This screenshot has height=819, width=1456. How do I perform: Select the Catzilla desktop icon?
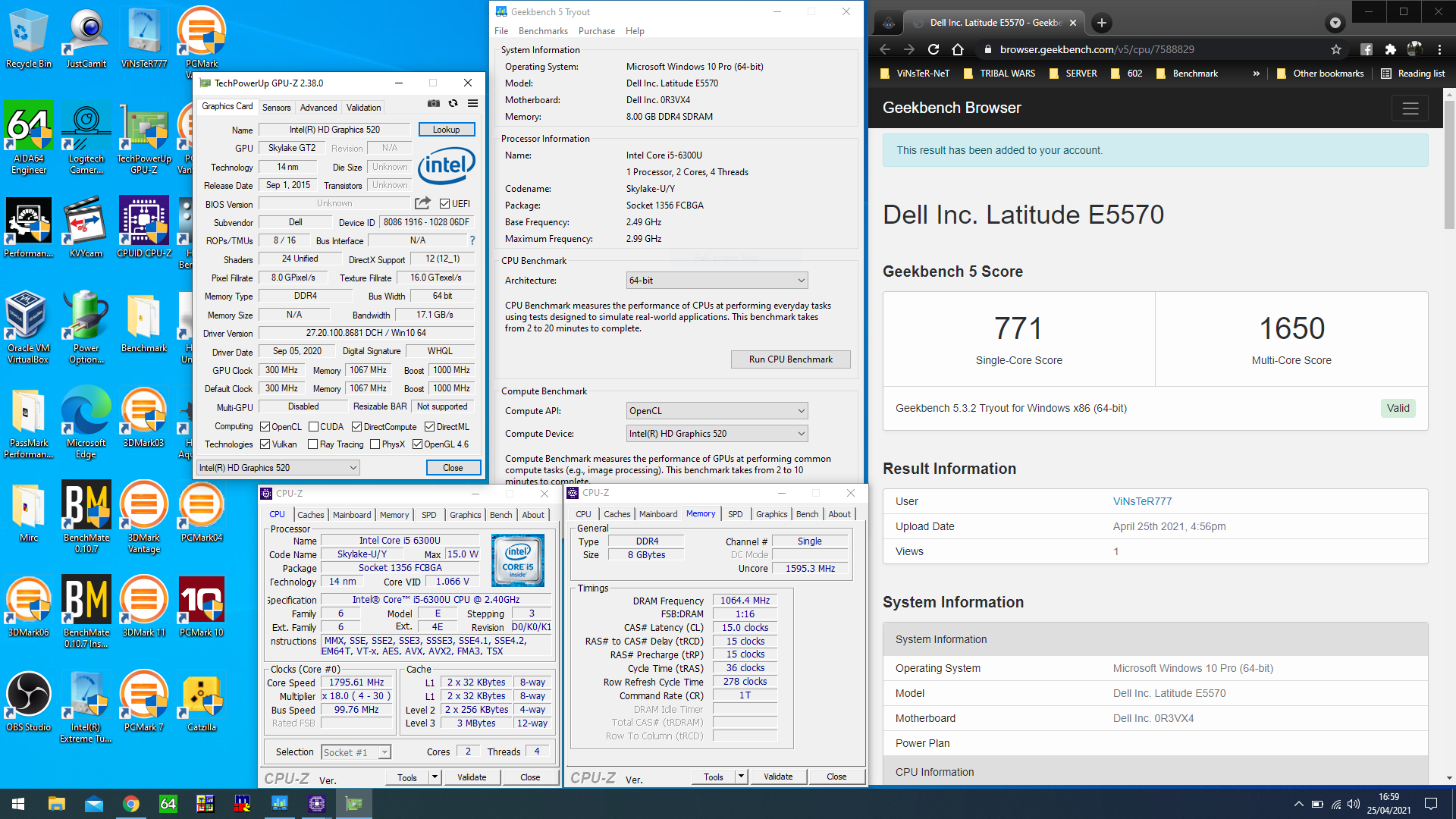[202, 701]
